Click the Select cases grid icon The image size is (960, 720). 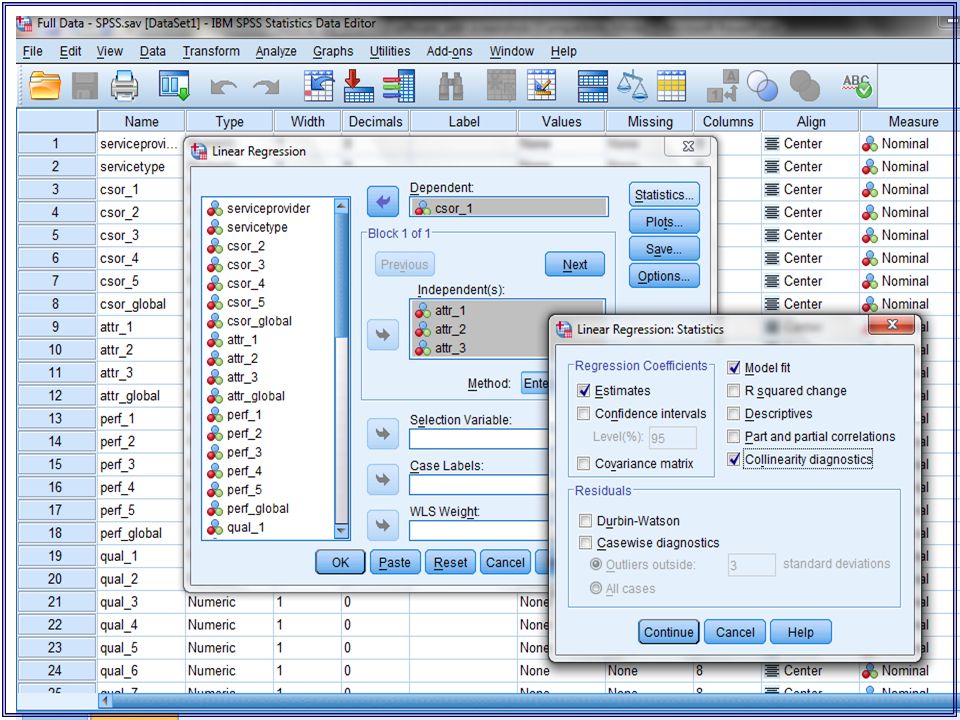tap(672, 86)
